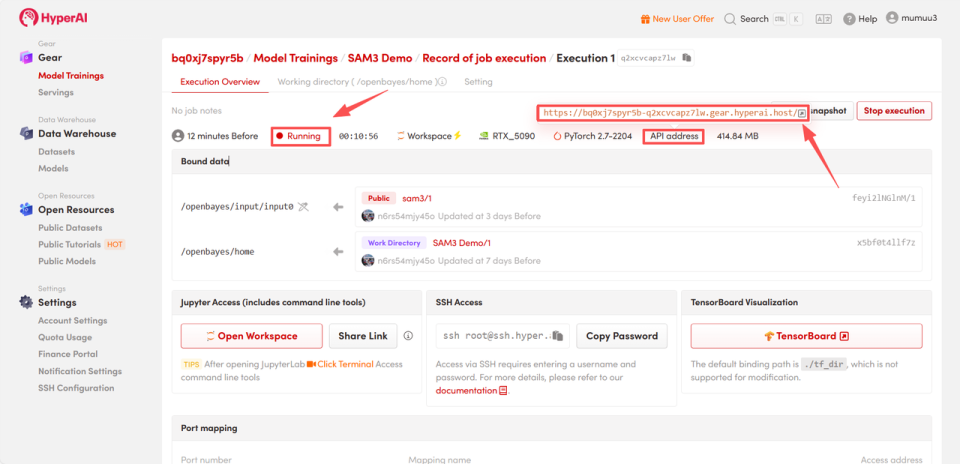The height and width of the screenshot is (464, 960).
Task: Open the API address link icon
Action: pos(802,113)
